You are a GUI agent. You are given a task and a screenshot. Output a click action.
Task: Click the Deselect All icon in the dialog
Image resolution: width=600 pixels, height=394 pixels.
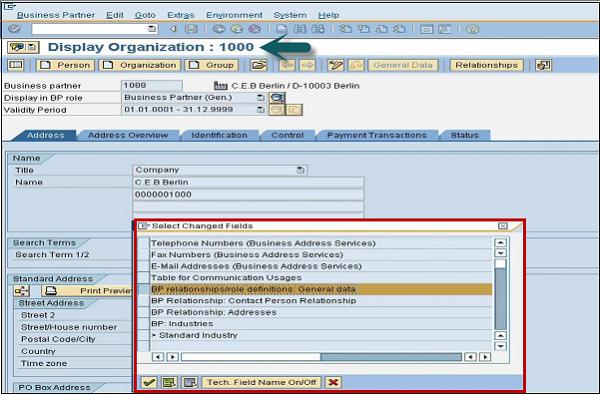[190, 382]
